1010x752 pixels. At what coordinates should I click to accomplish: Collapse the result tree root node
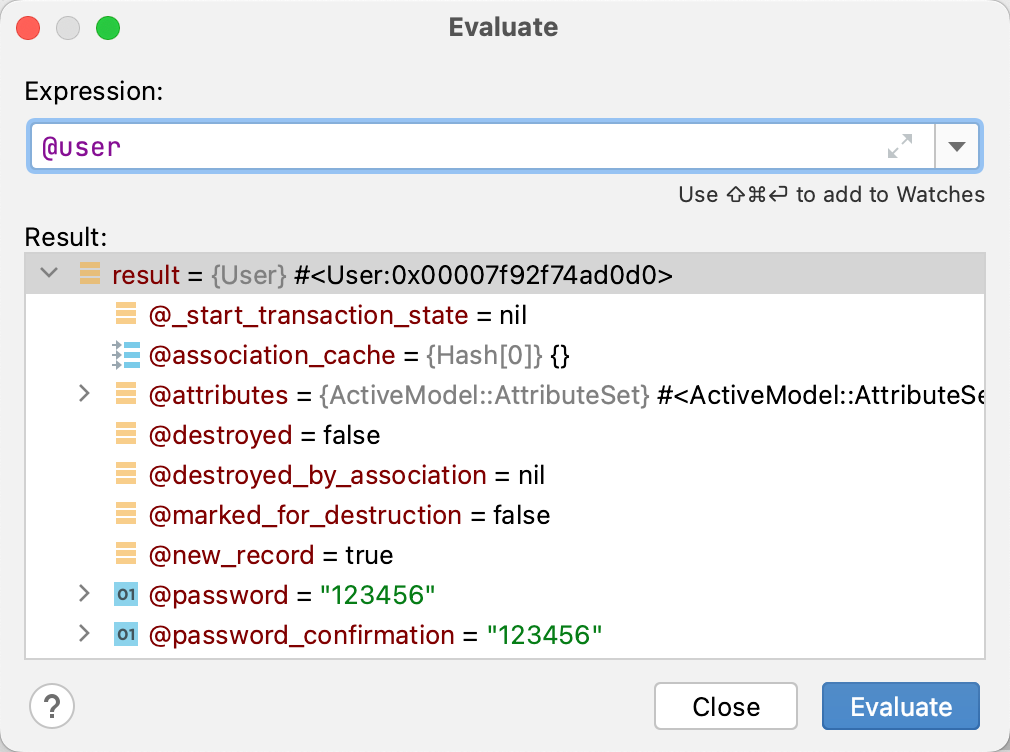tap(48, 272)
